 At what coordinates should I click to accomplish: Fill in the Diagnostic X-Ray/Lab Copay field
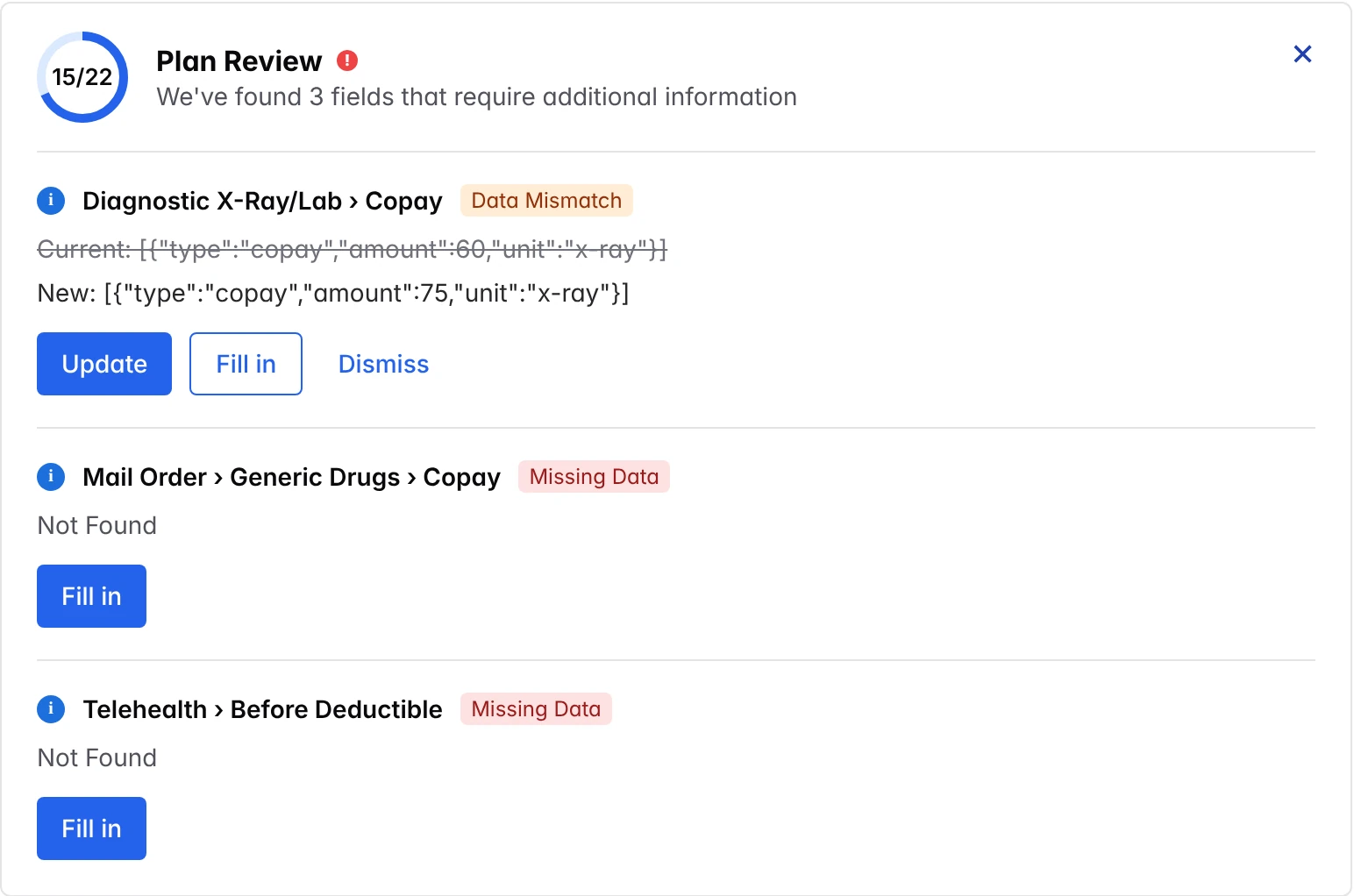[246, 364]
